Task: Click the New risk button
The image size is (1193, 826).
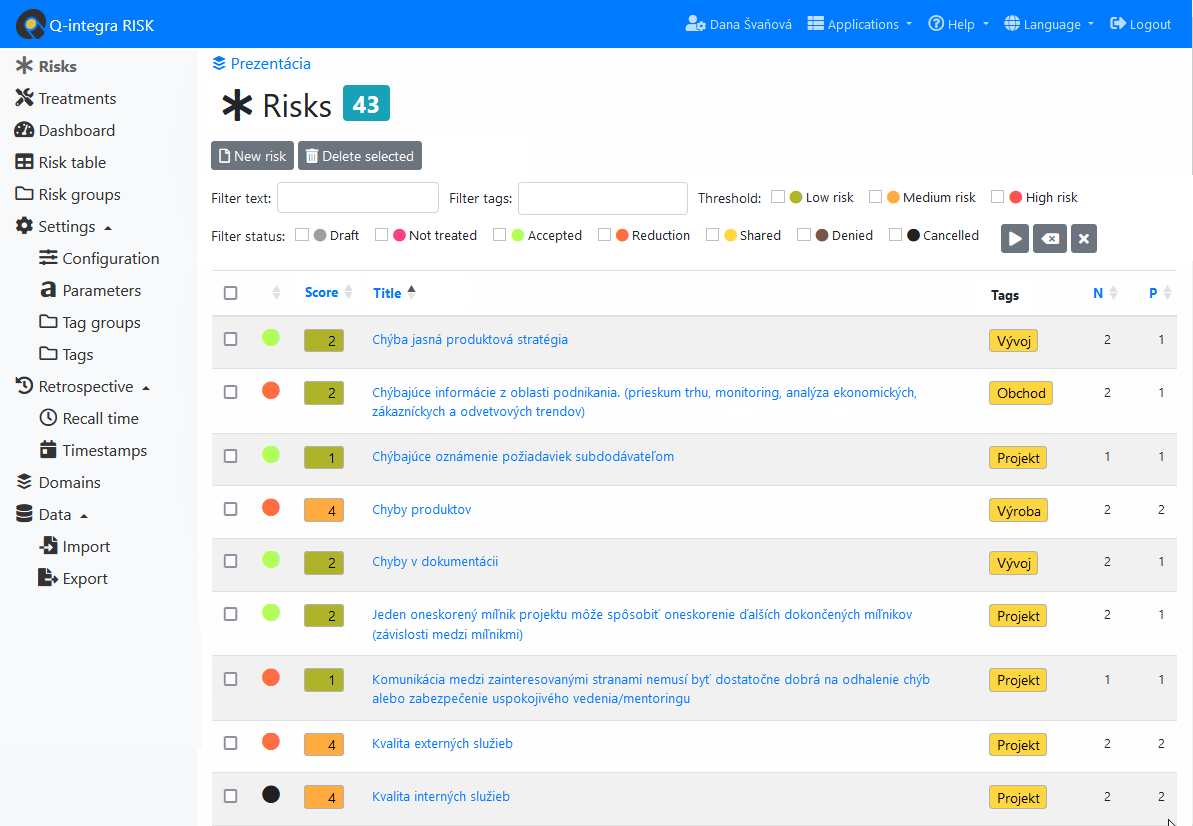Action: pyautogui.click(x=253, y=155)
